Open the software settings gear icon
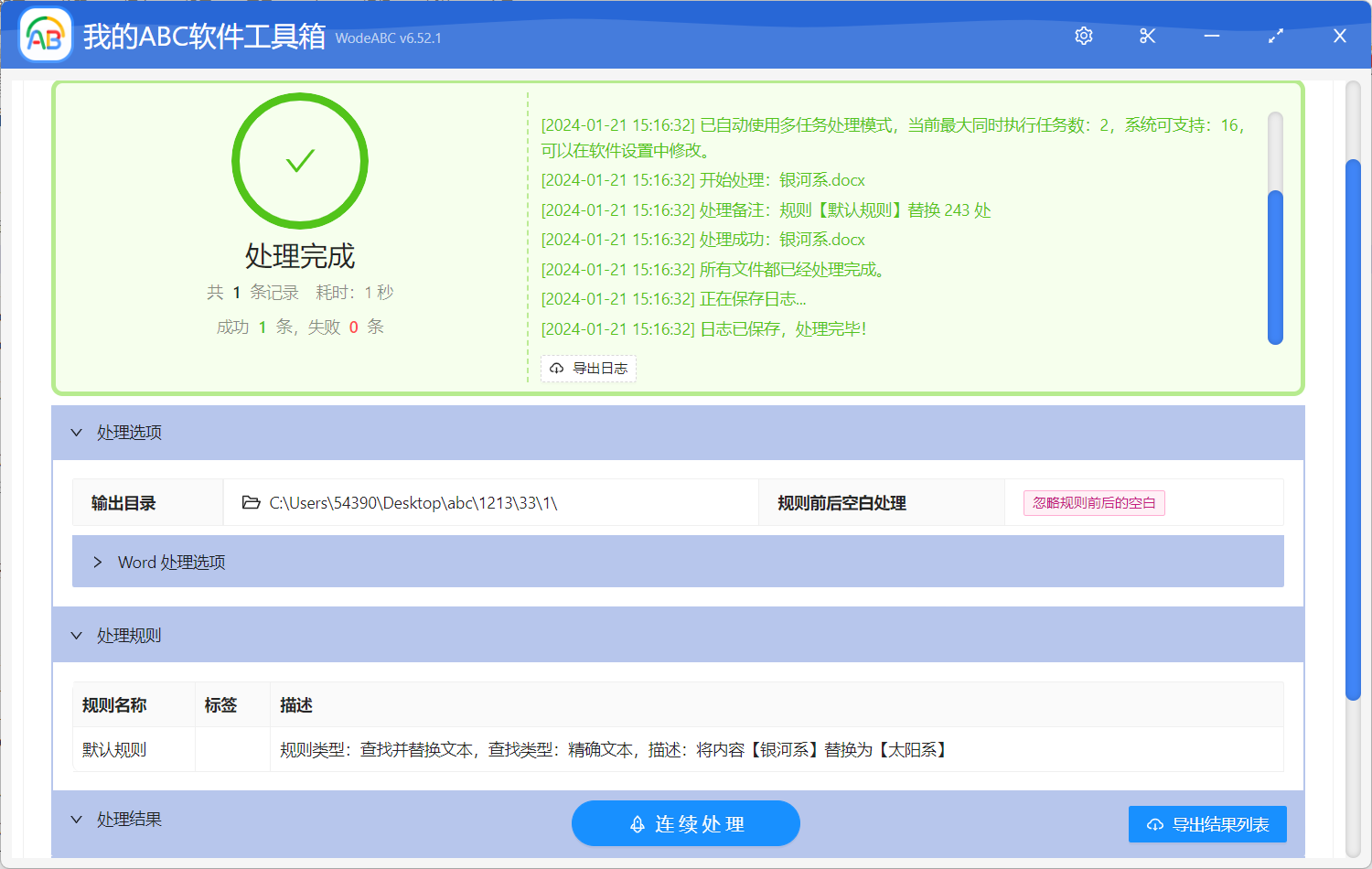 1083,36
